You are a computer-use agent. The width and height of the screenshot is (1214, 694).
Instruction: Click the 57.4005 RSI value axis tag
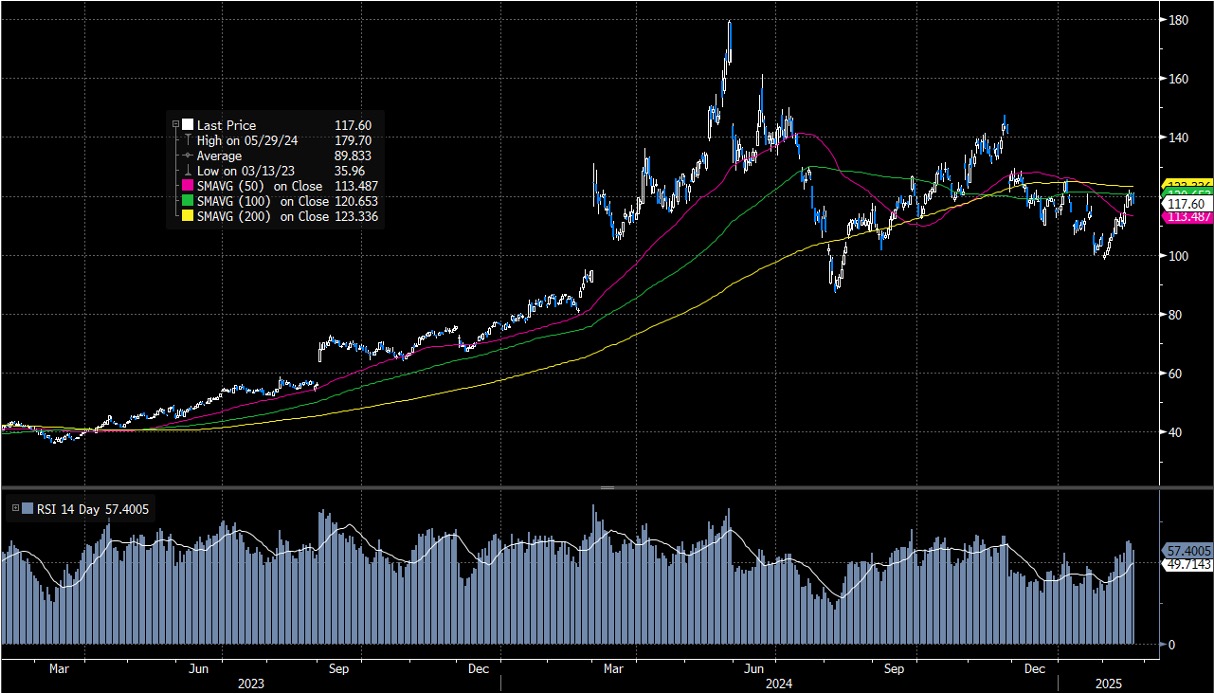pos(1188,551)
